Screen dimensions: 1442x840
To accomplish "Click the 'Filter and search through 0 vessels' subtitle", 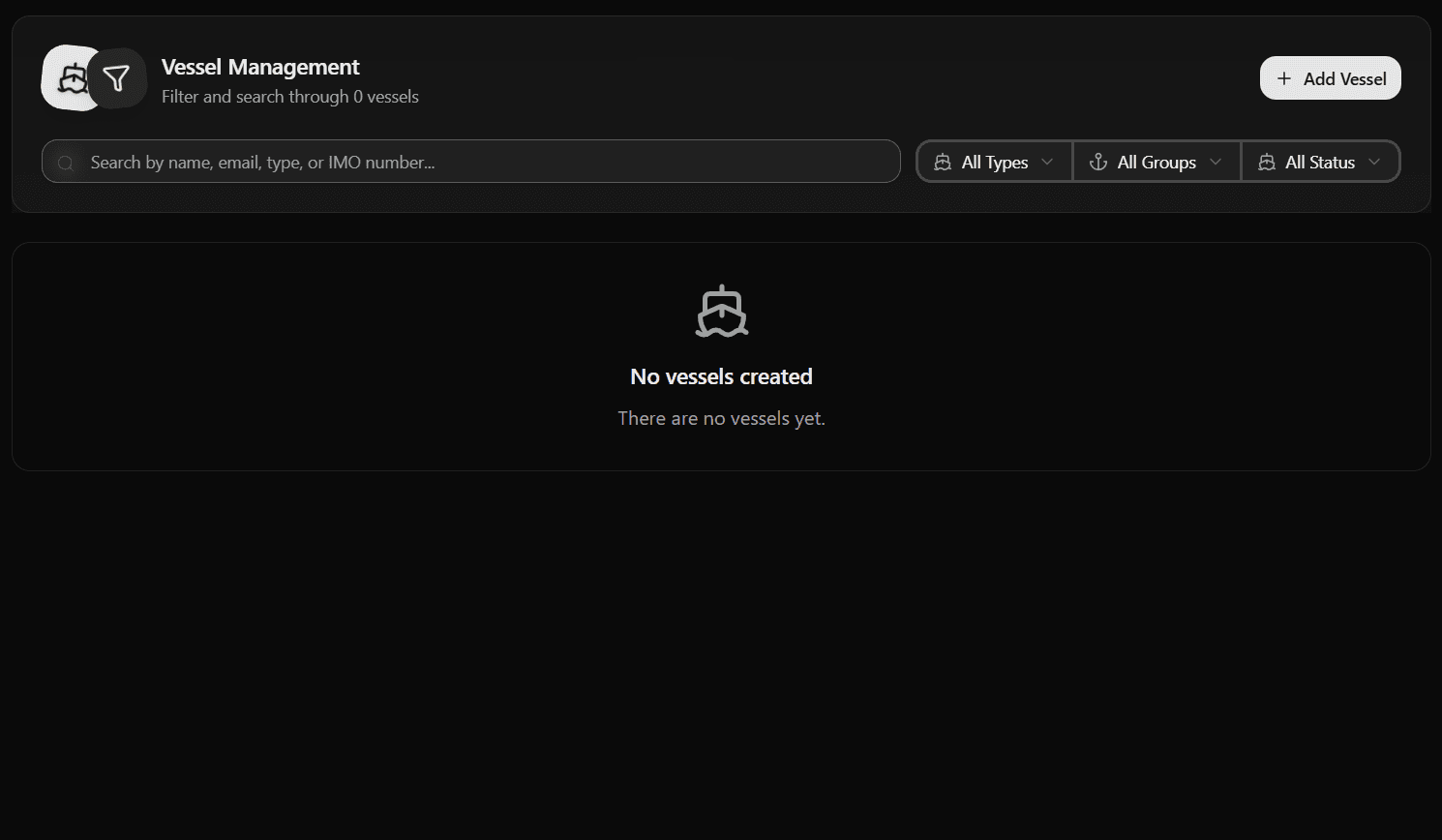I will pos(290,97).
